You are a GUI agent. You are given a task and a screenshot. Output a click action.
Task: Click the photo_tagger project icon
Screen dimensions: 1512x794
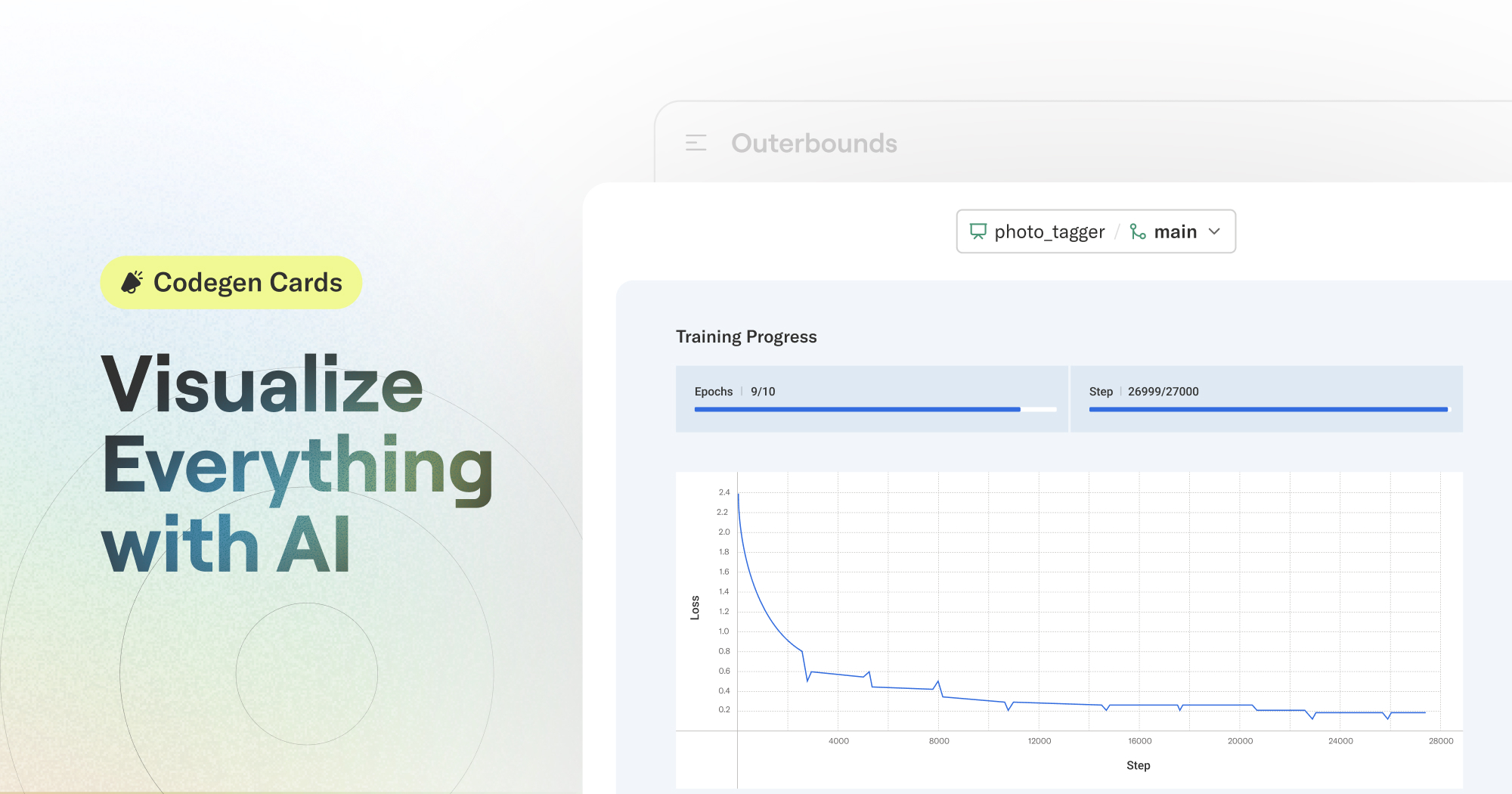(x=978, y=231)
